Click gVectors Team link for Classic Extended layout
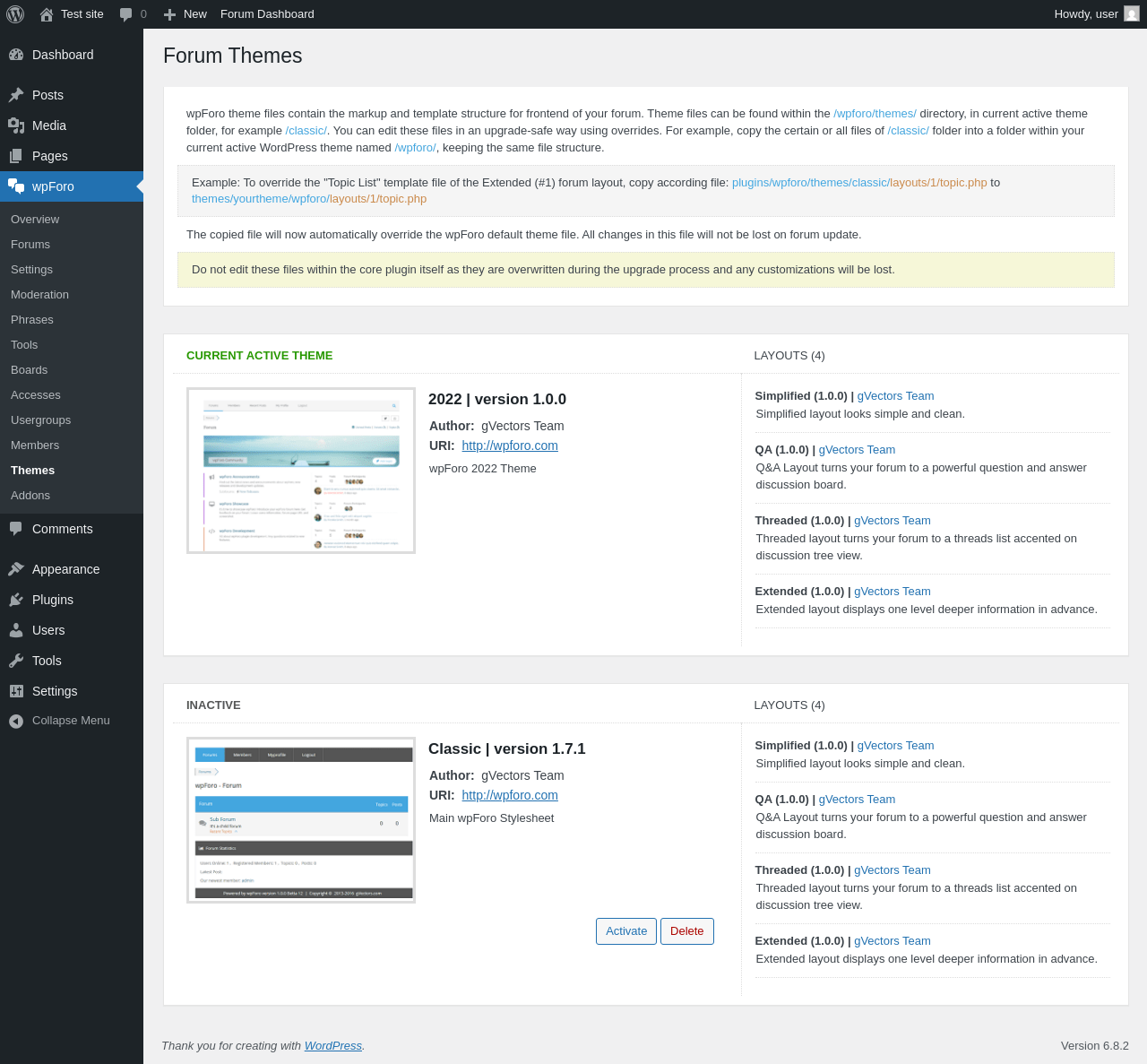Screen dimensions: 1147x1064 [893, 941]
